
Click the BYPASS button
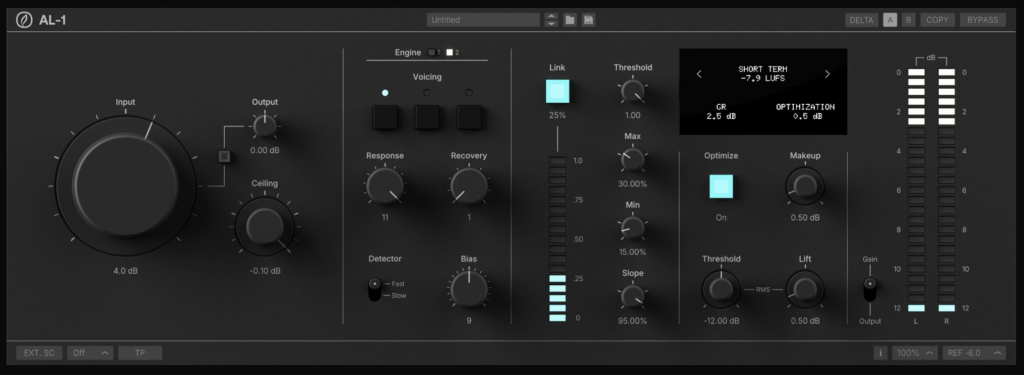(983, 20)
